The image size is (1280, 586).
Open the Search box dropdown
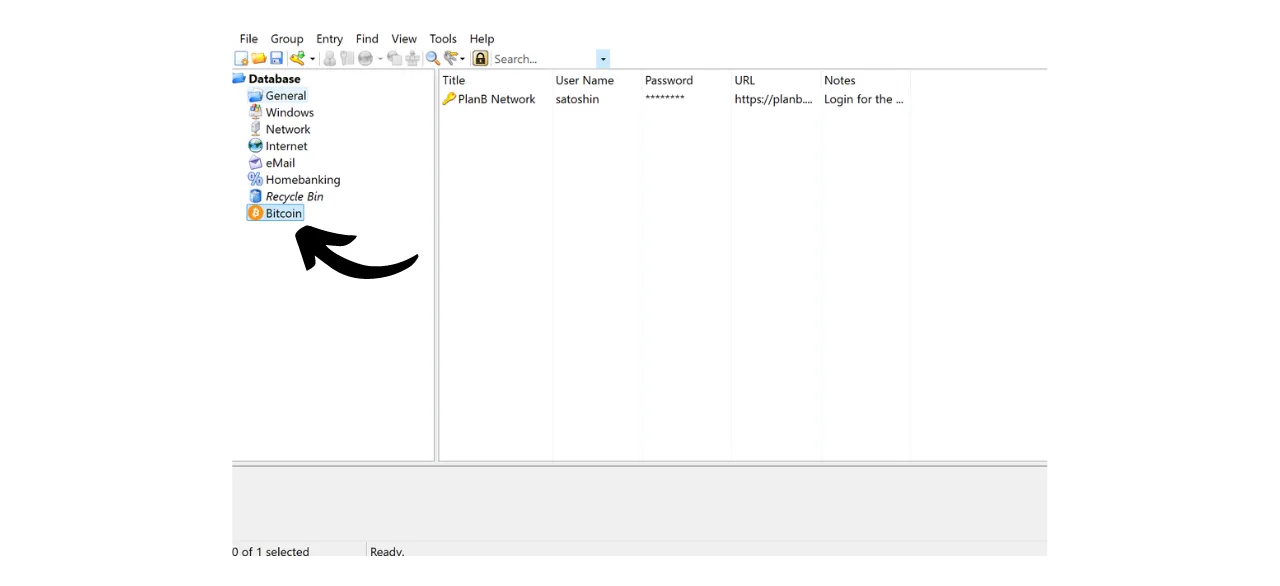point(603,58)
